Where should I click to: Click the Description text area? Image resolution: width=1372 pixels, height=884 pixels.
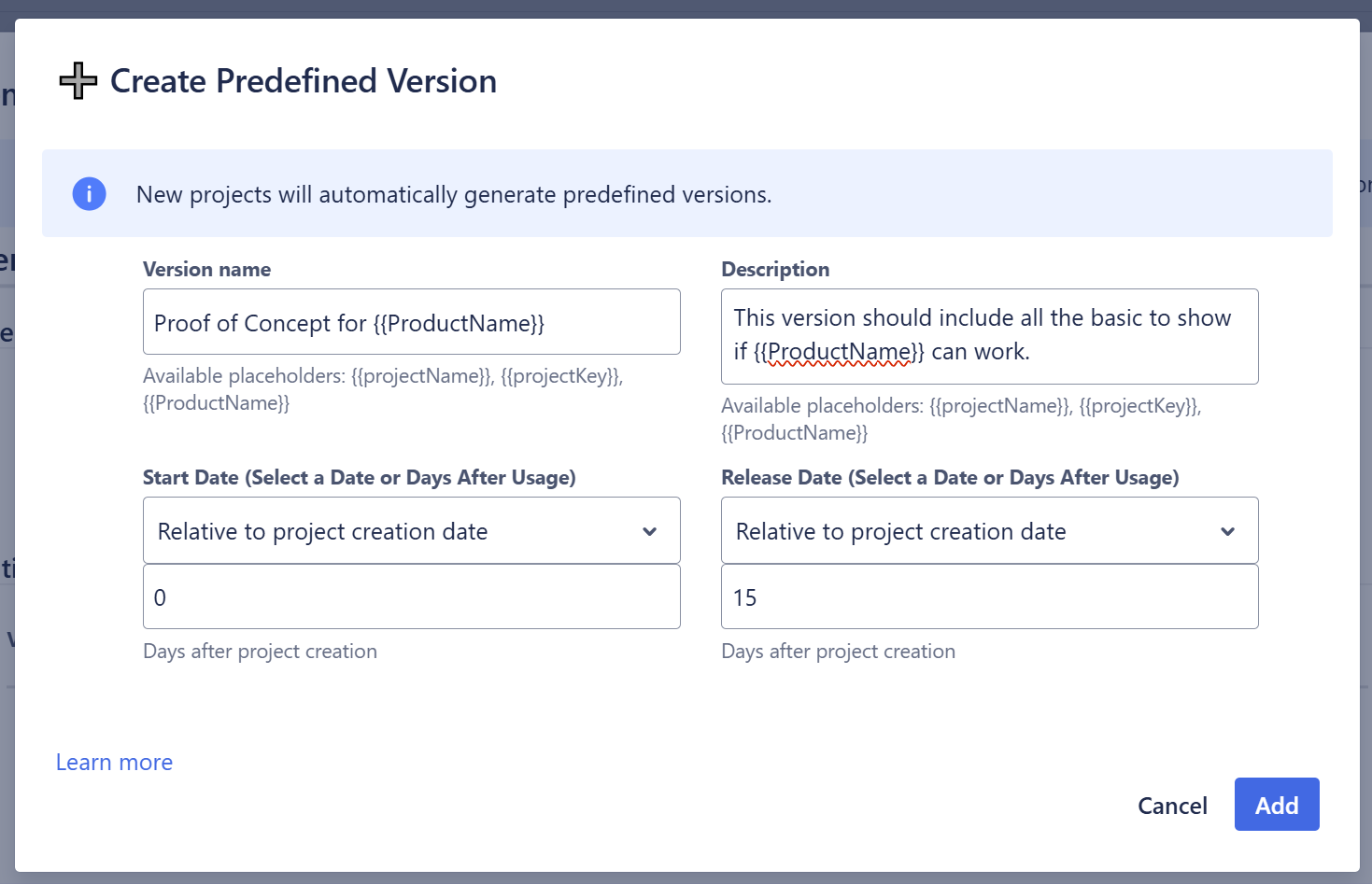tap(989, 336)
